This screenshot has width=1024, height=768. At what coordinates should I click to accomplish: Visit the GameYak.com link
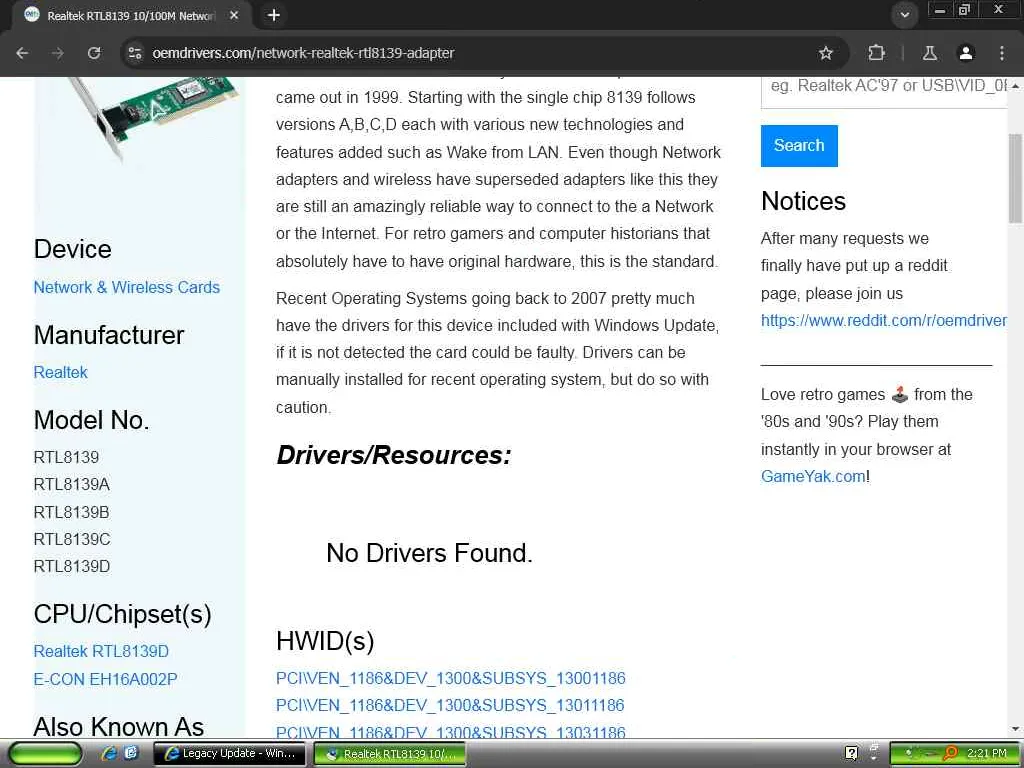(813, 476)
